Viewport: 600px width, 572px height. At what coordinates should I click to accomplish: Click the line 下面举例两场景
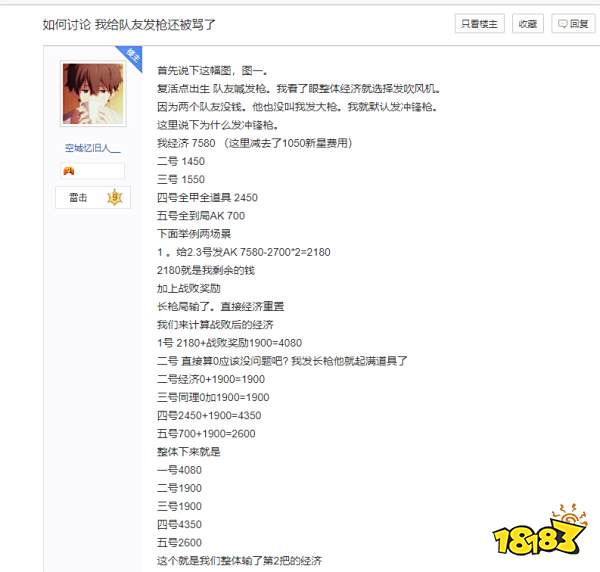[194, 234]
